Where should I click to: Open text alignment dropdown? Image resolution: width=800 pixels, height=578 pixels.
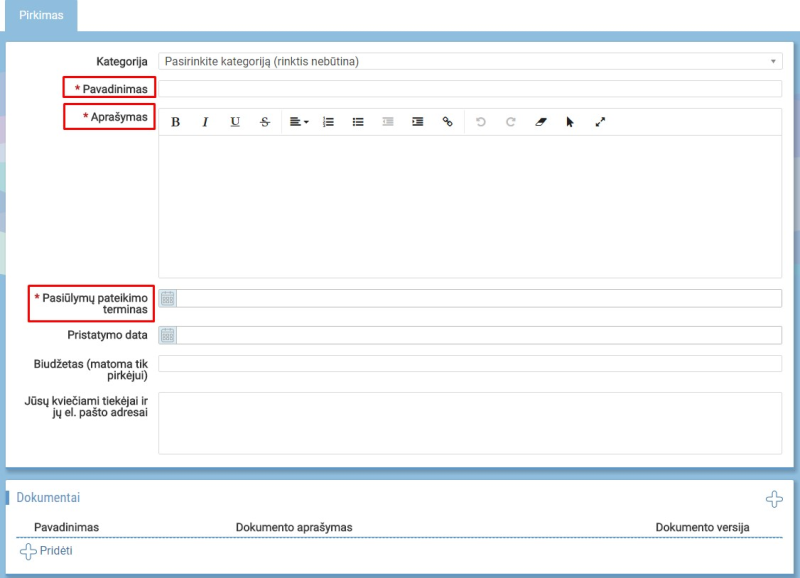298,122
